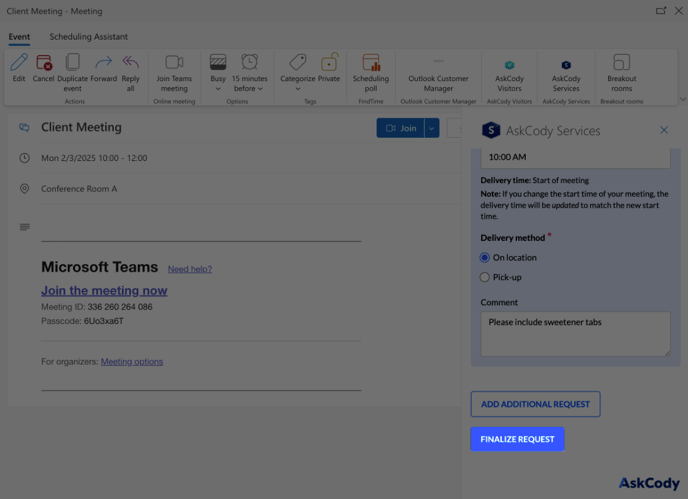The image size is (688, 499).
Task: Click the Client Meeting title text
Action: (x=81, y=127)
